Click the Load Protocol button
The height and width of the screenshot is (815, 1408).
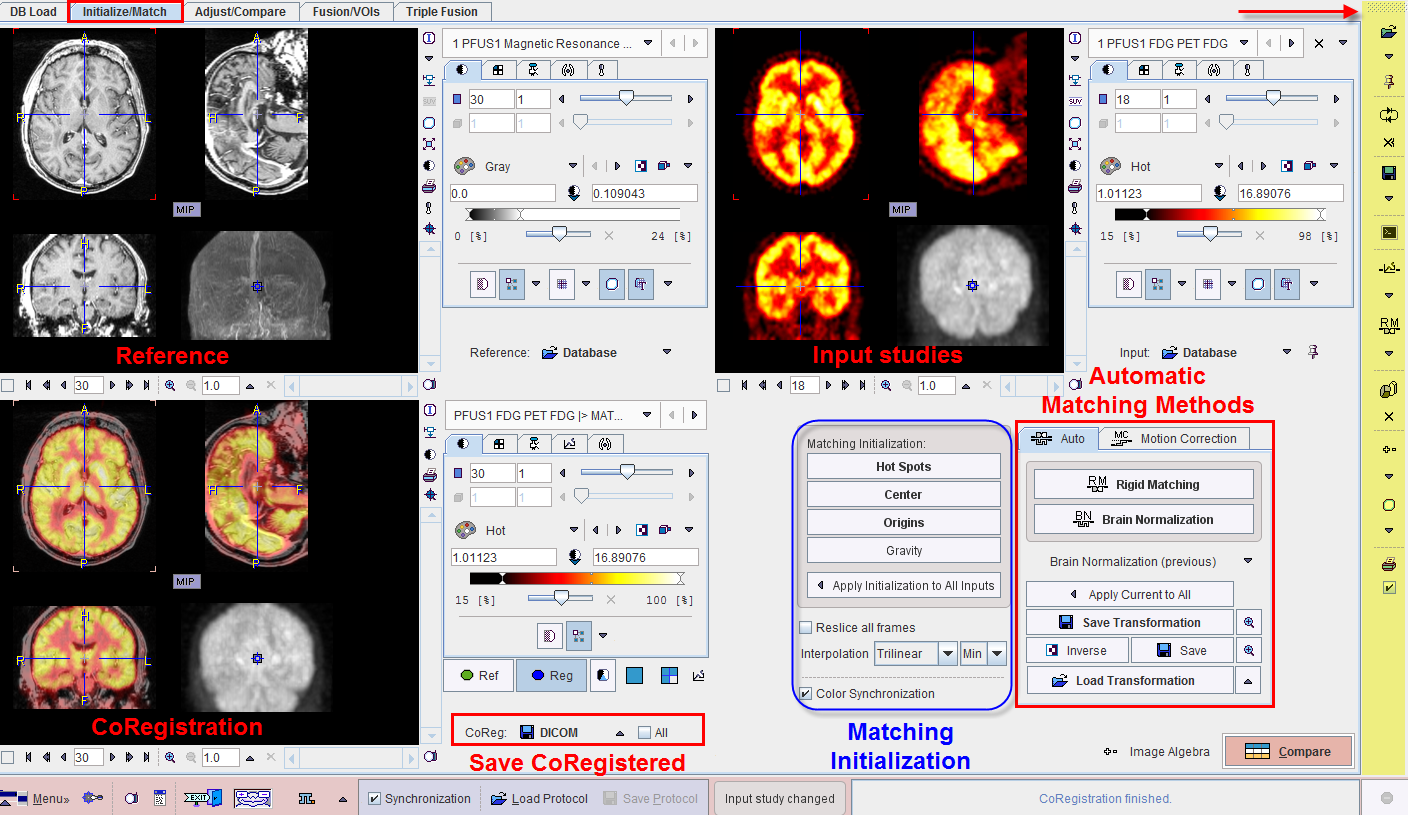(539, 799)
